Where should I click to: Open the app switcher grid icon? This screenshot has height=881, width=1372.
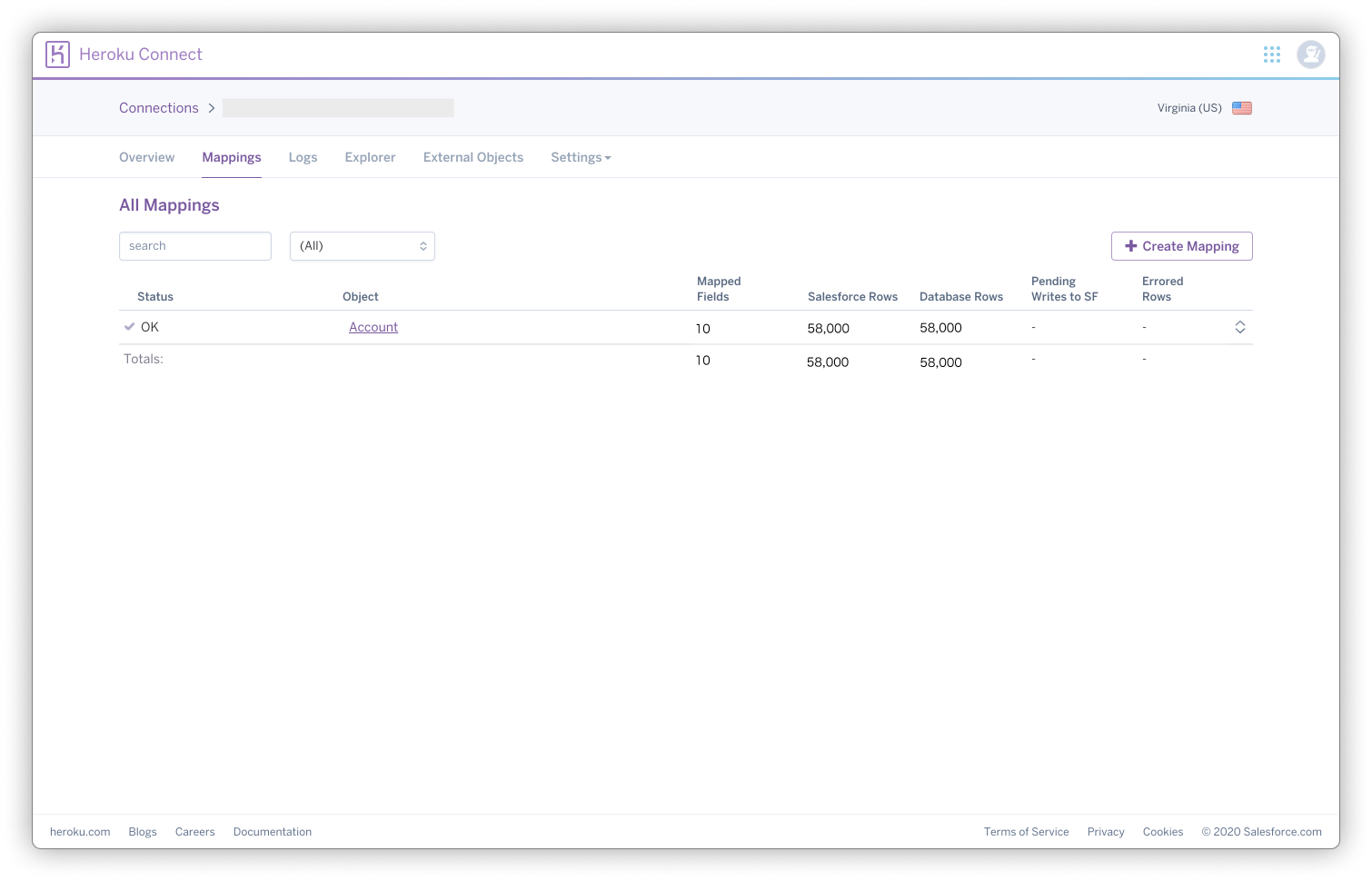1272,54
